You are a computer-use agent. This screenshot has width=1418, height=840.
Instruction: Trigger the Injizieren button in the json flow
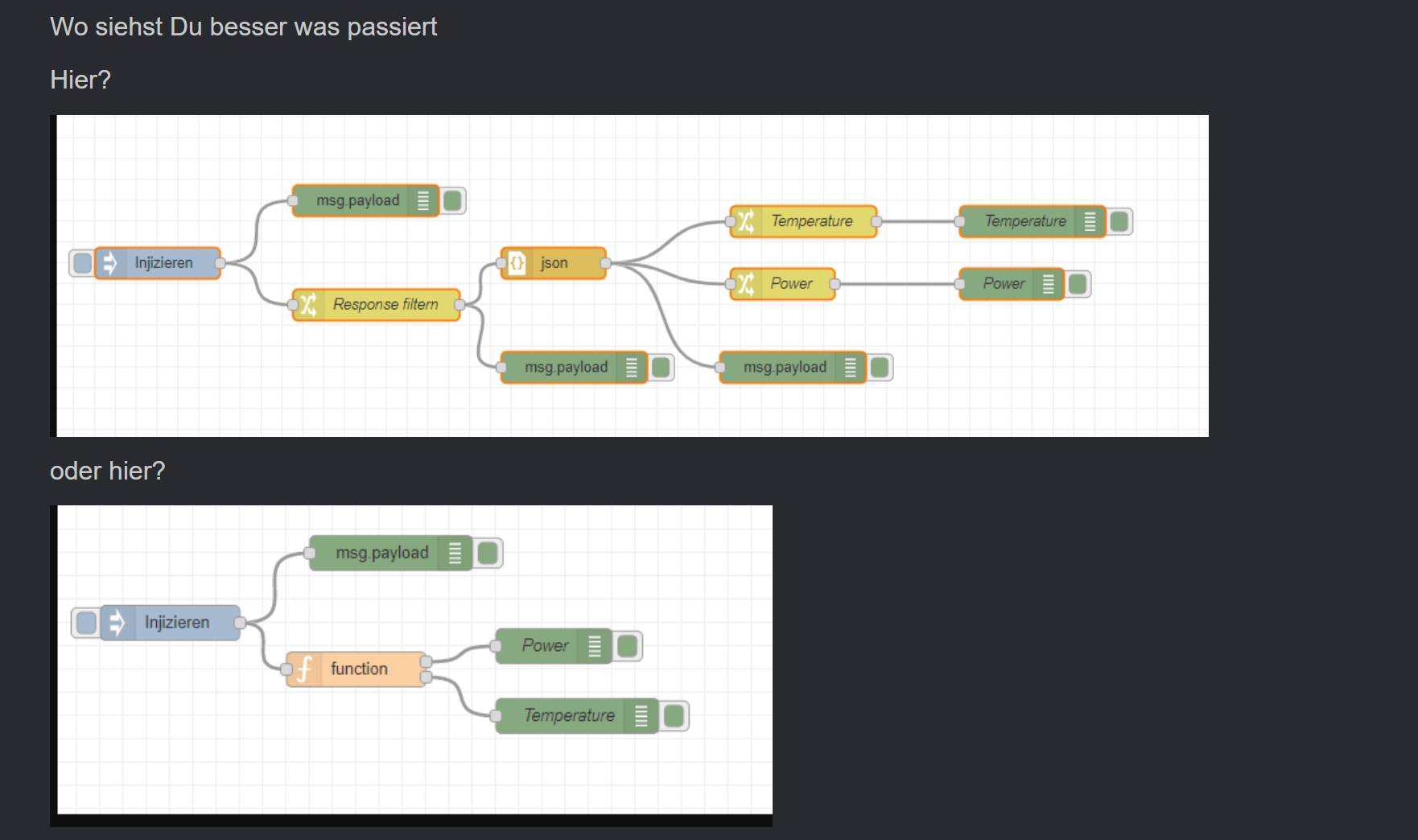82,263
